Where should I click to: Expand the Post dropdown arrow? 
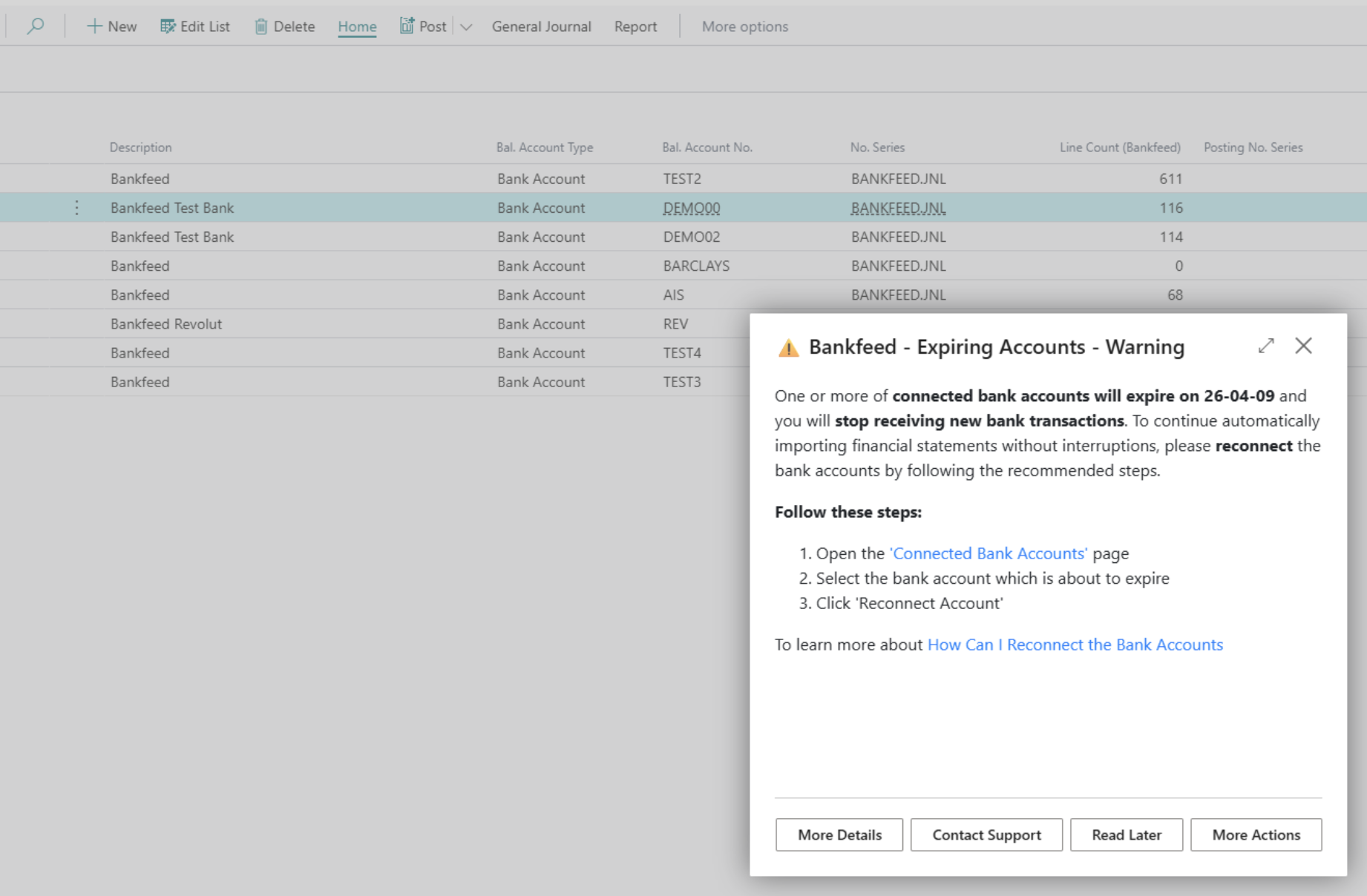(466, 27)
